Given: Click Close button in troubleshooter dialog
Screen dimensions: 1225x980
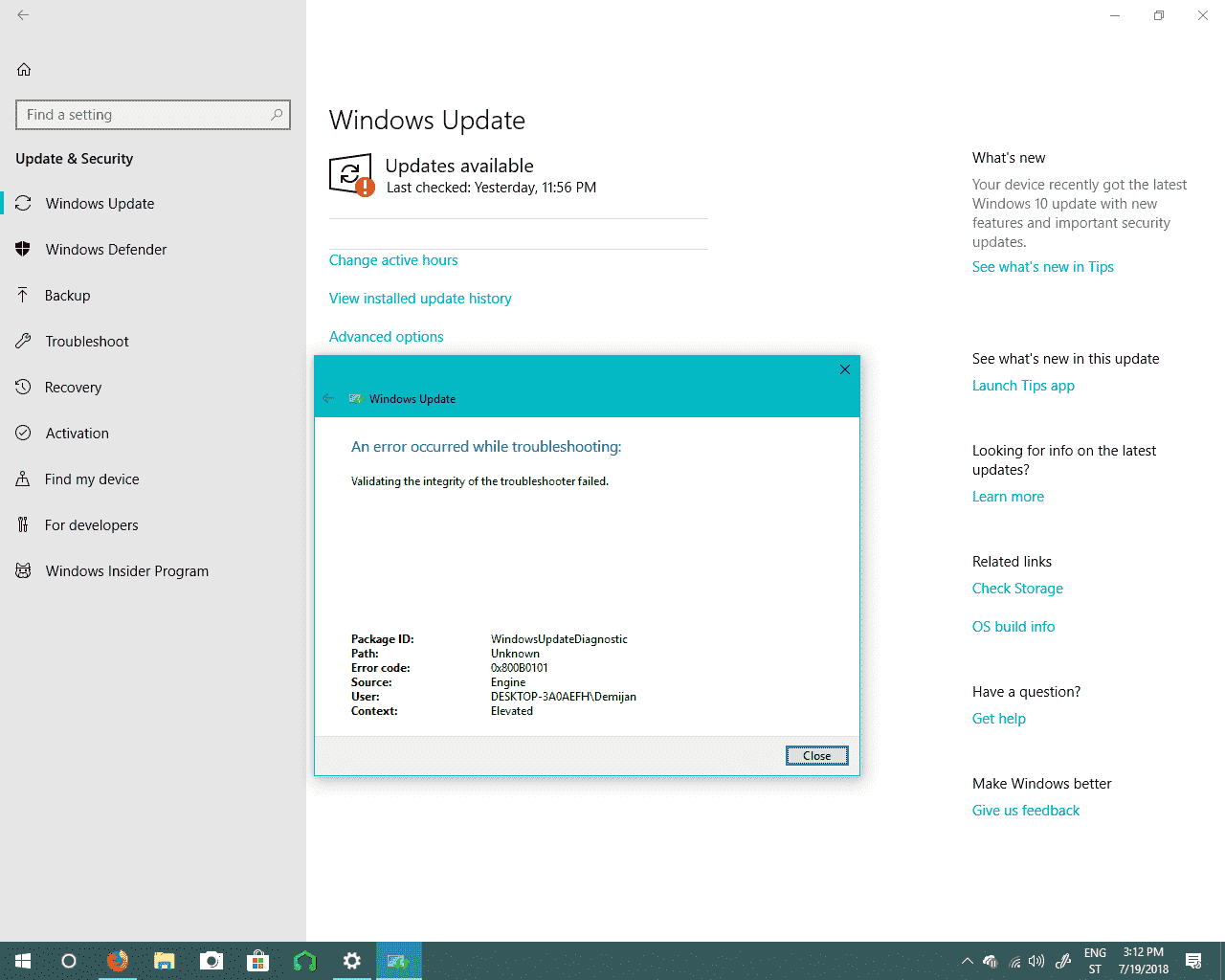Looking at the screenshot, I should pyautogui.click(x=817, y=756).
